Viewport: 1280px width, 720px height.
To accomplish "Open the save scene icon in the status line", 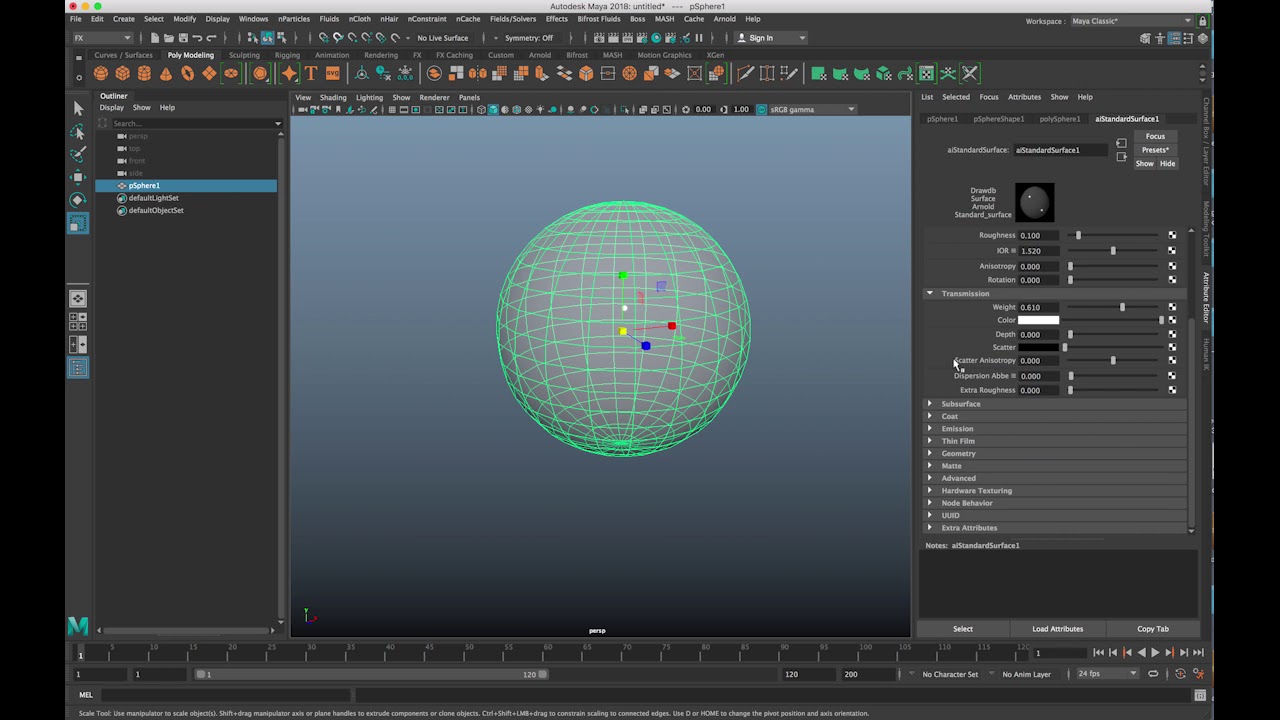I will (x=183, y=38).
